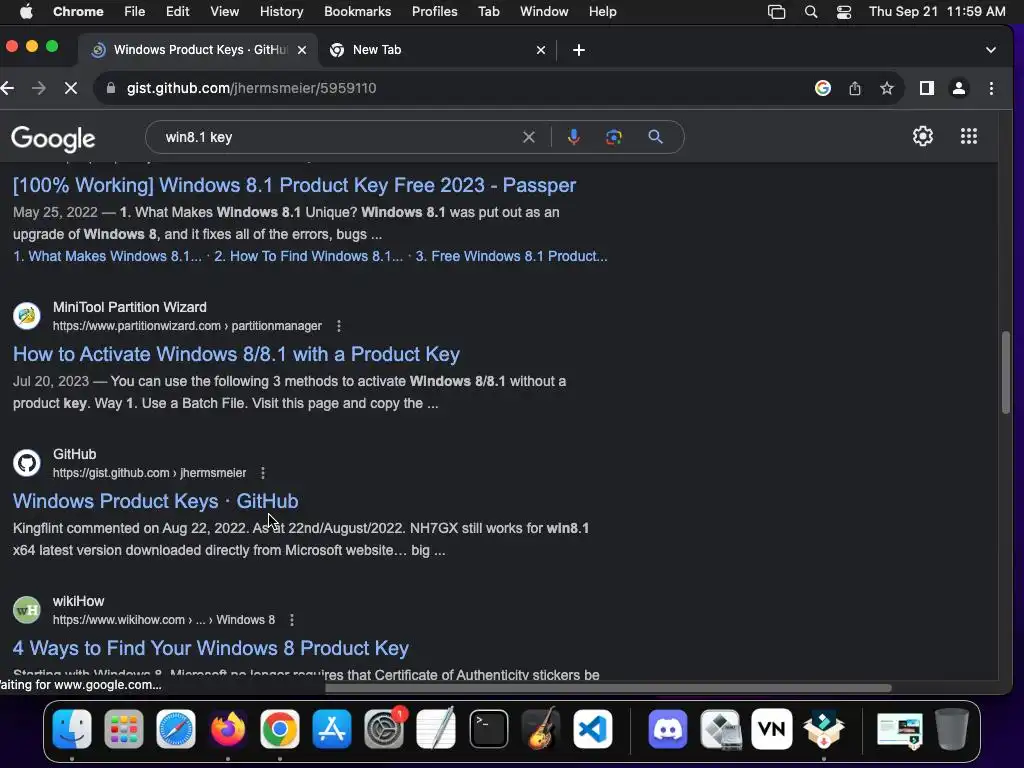
Task: Click the Google logo on search page
Action: point(53,138)
